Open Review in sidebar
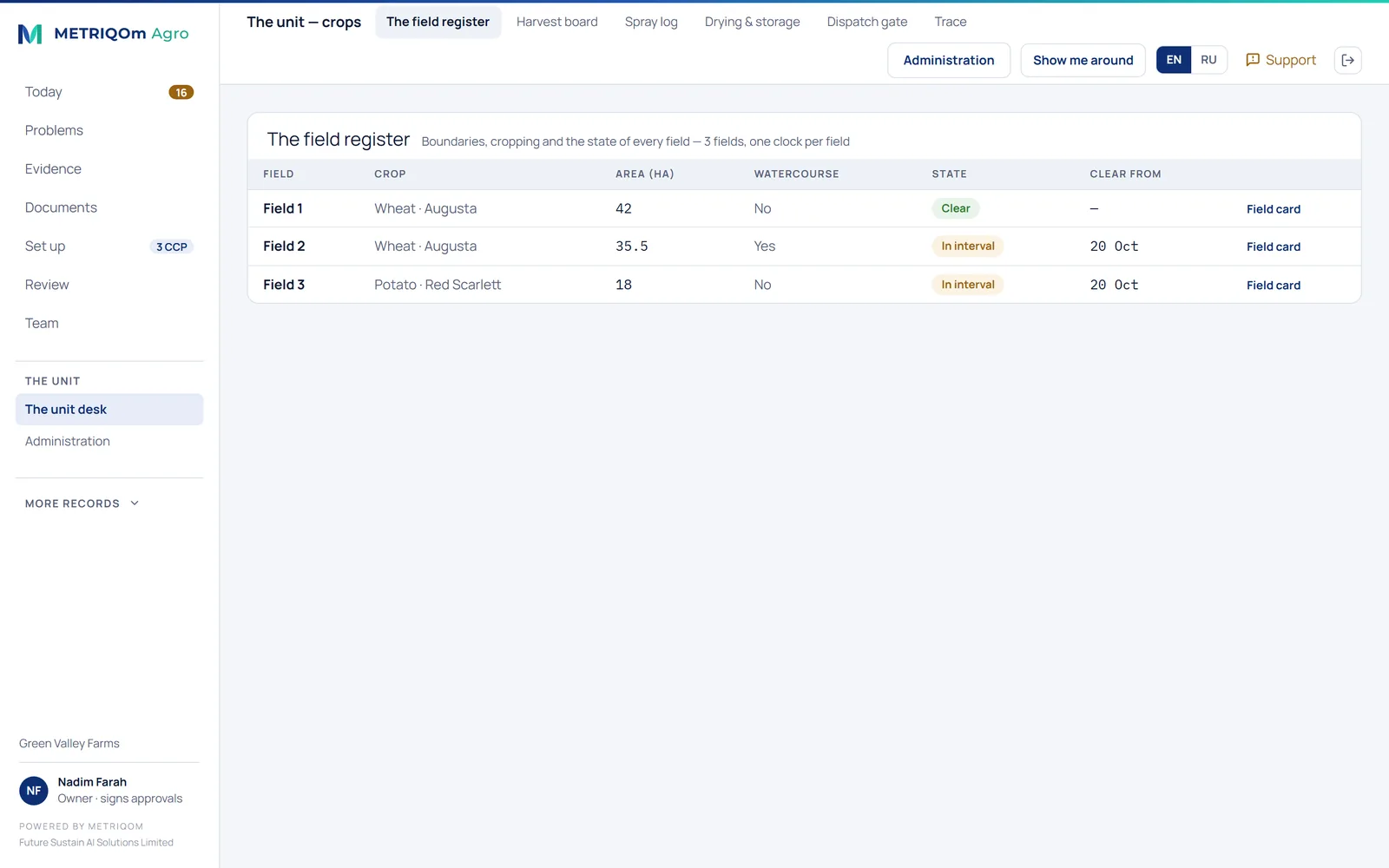1389x868 pixels. pyautogui.click(x=109, y=285)
